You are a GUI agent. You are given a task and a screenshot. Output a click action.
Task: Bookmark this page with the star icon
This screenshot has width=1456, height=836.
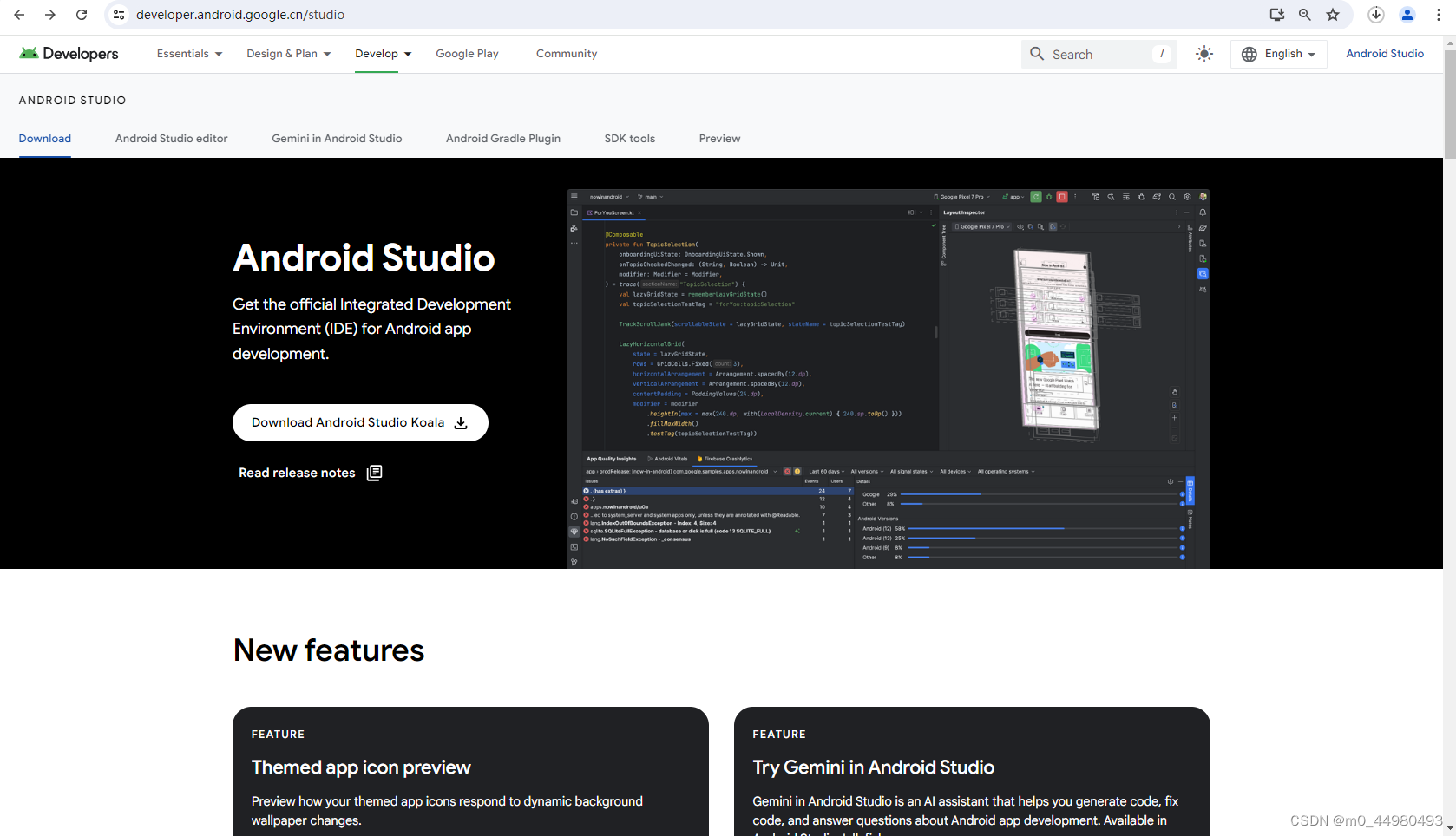pyautogui.click(x=1333, y=15)
